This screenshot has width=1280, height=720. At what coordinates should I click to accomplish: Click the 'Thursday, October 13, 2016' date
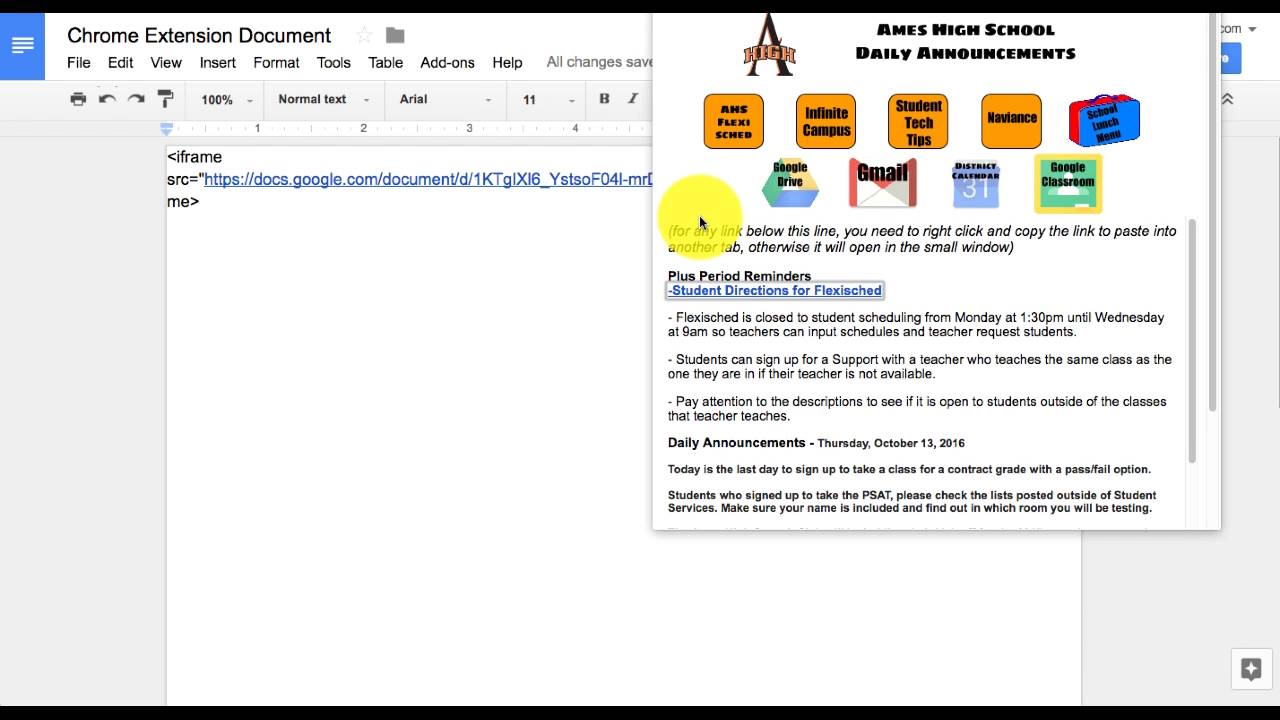pos(891,443)
